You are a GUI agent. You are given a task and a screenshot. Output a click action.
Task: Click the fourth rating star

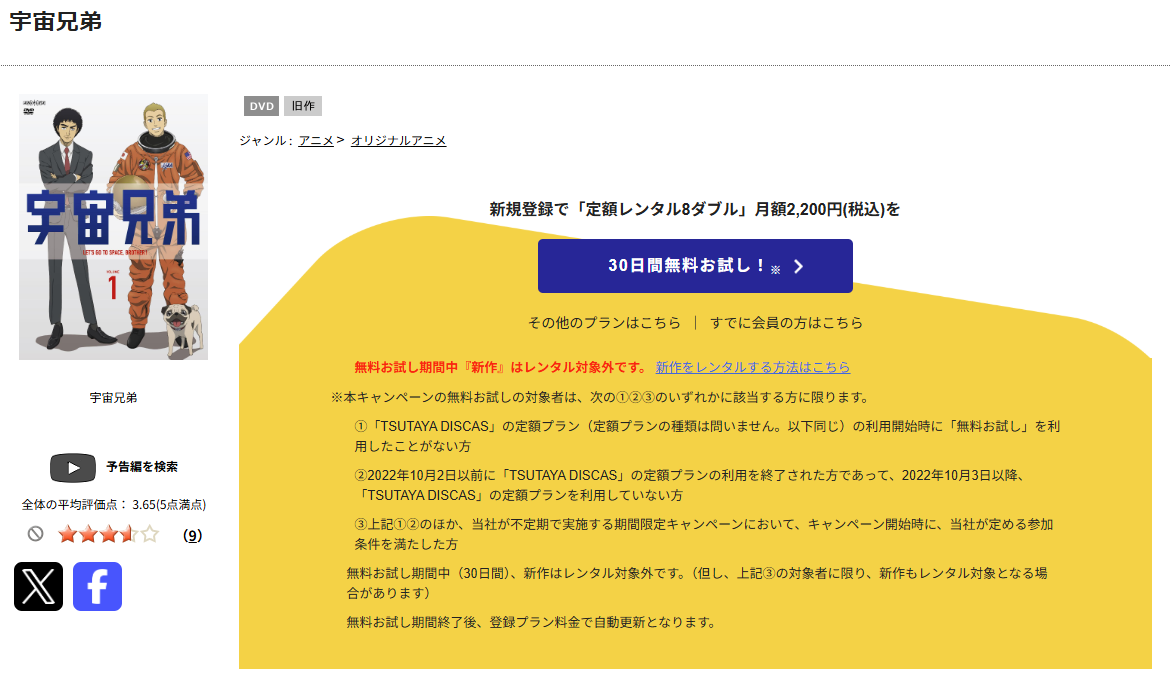[128, 534]
